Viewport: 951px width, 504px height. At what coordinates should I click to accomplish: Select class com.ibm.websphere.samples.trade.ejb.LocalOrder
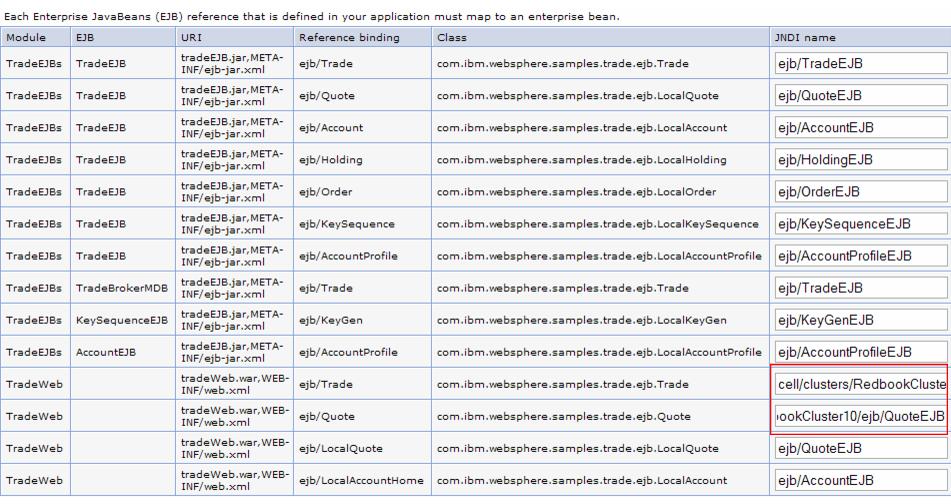(x=576, y=192)
